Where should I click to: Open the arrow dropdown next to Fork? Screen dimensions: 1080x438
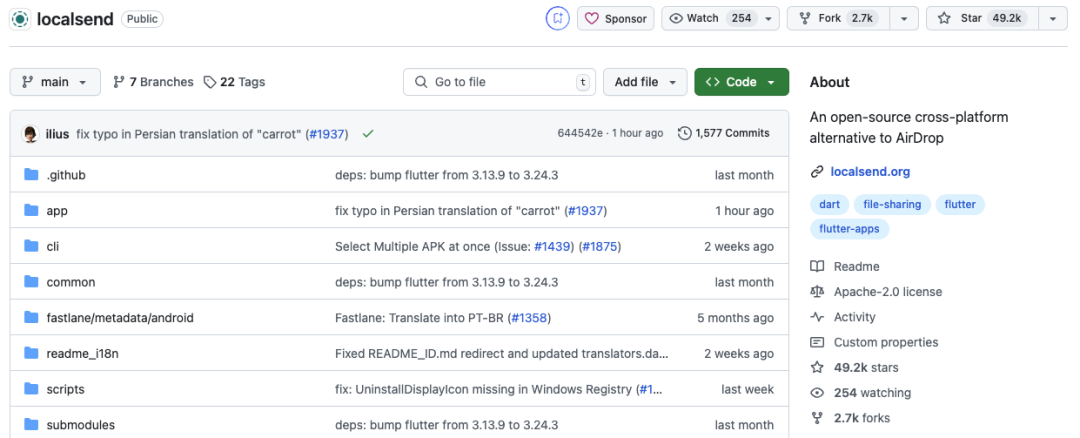click(904, 19)
